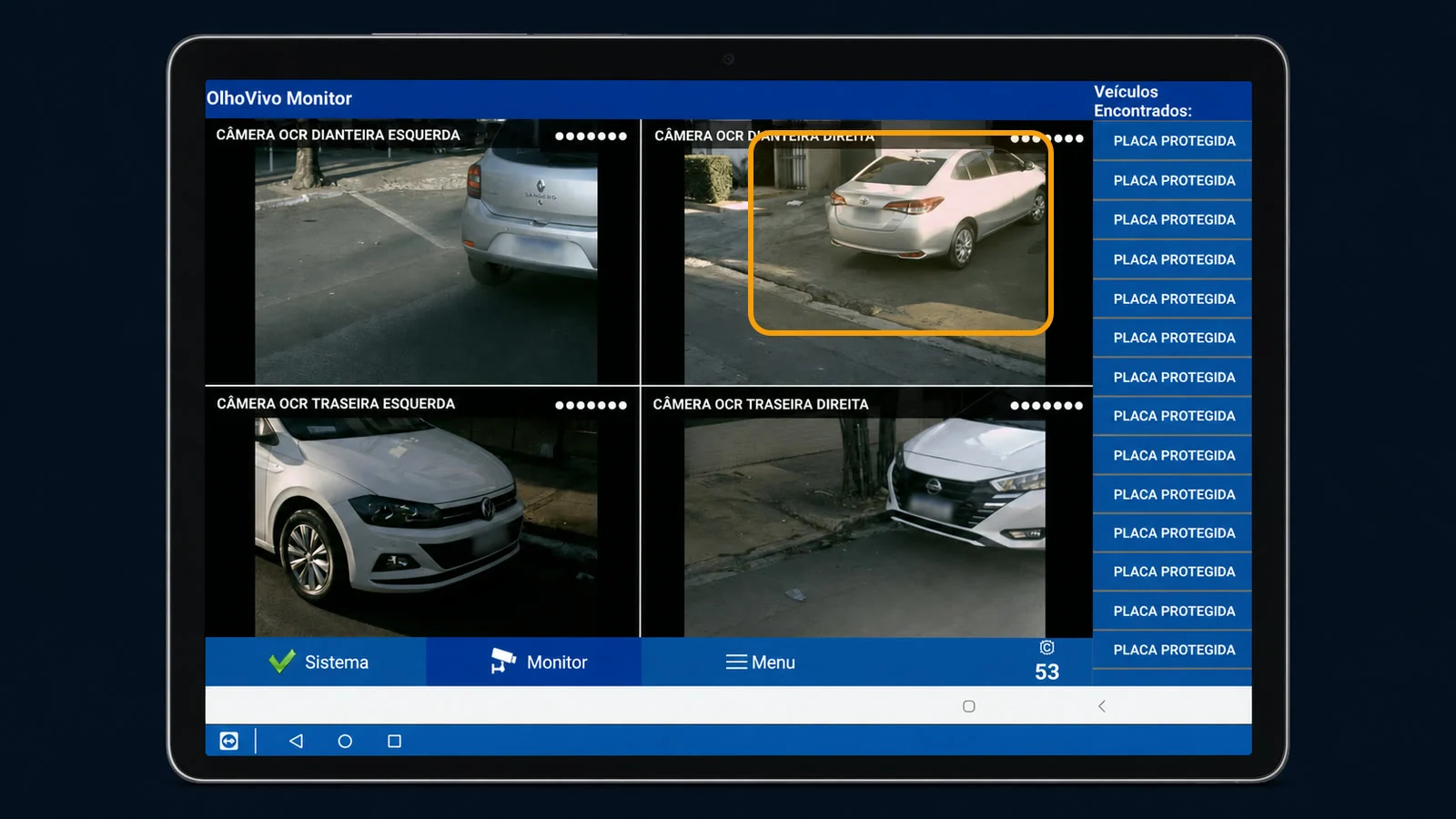Open the Menu item in the bottom bar
The height and width of the screenshot is (819, 1456).
(760, 662)
